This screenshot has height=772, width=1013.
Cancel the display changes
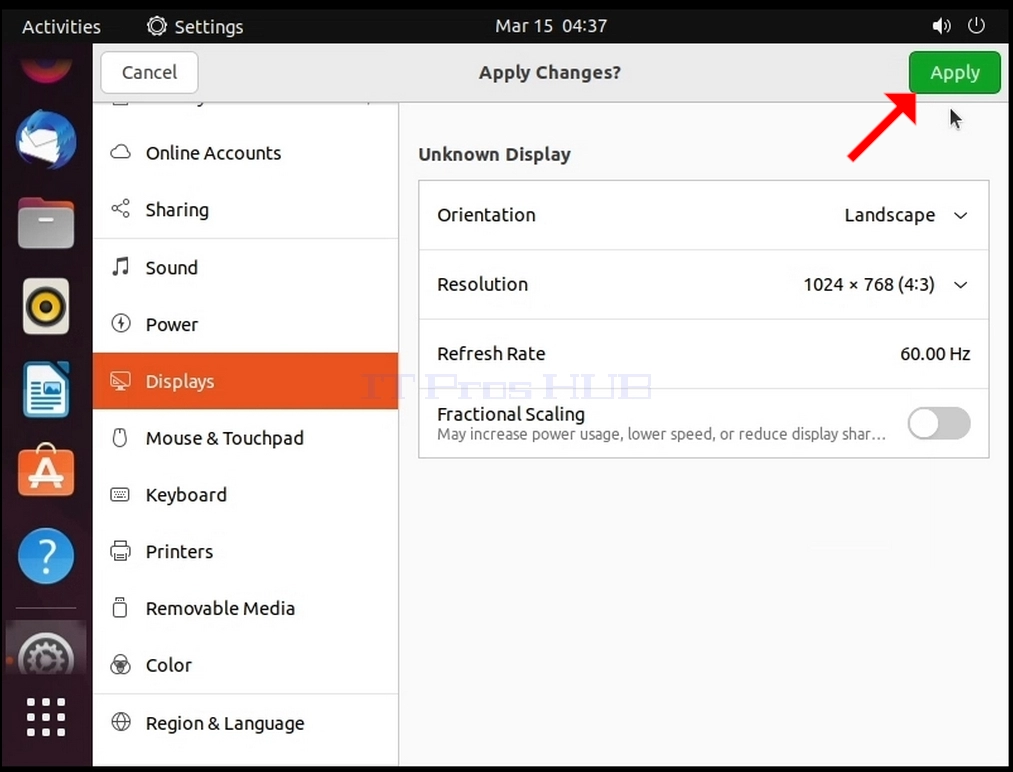pos(149,72)
